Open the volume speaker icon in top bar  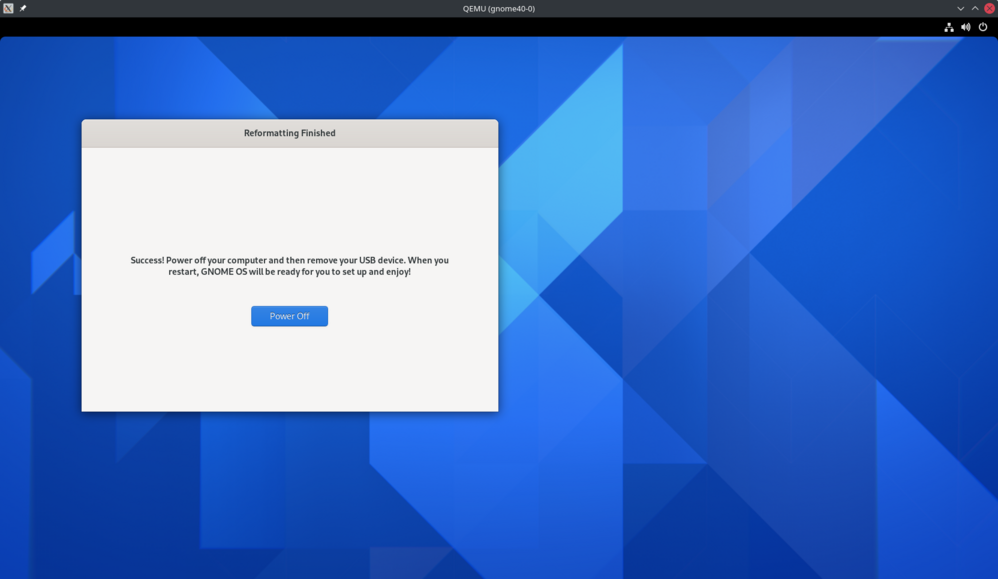pyautogui.click(x=966, y=27)
